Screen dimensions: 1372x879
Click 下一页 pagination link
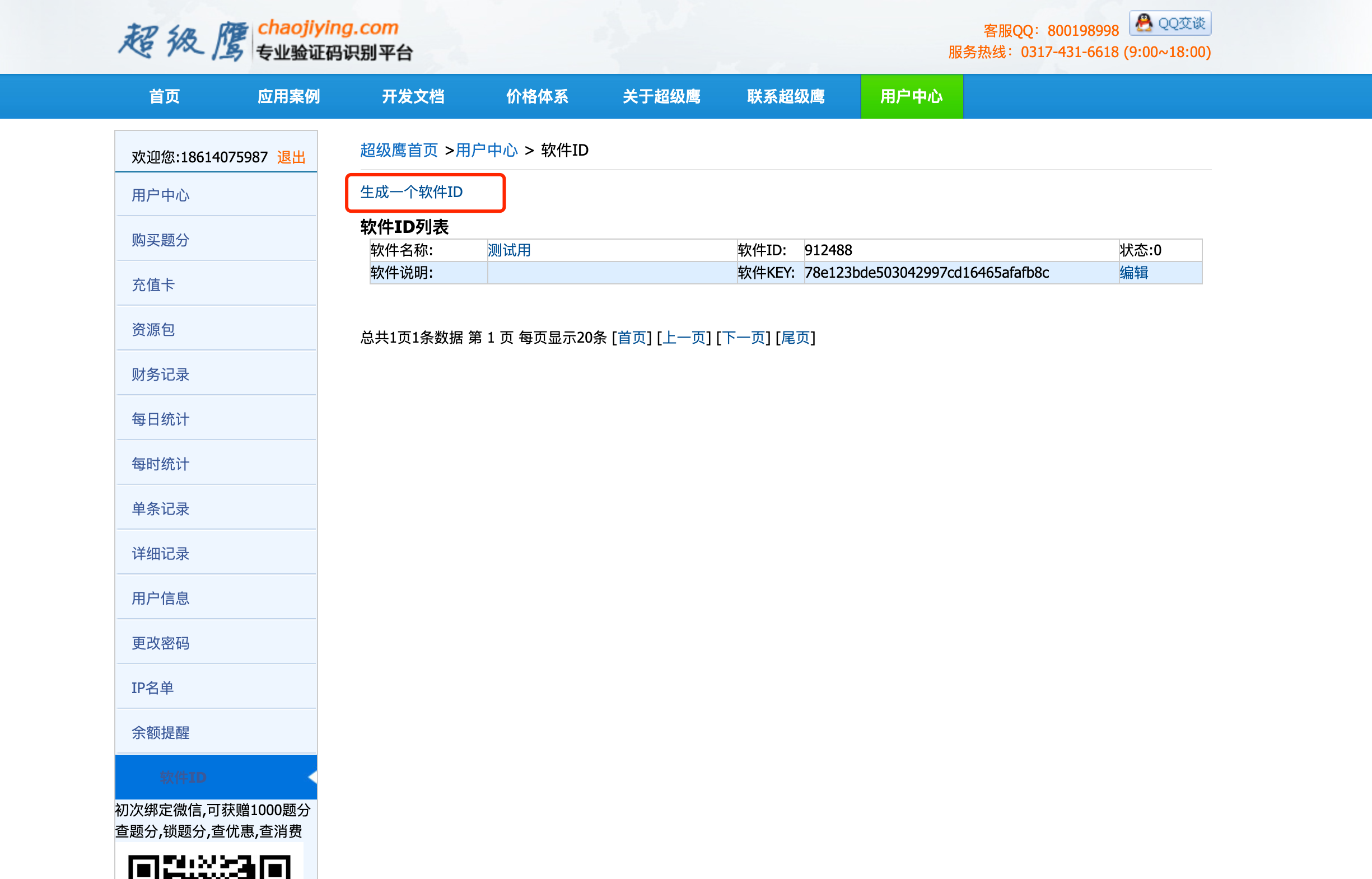click(x=743, y=338)
